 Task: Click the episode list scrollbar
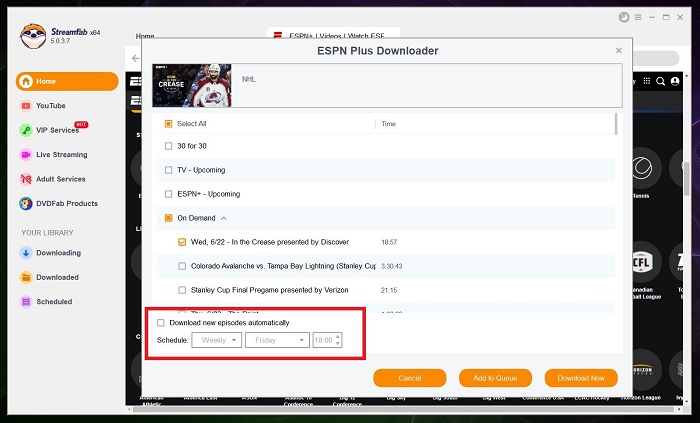(616, 124)
